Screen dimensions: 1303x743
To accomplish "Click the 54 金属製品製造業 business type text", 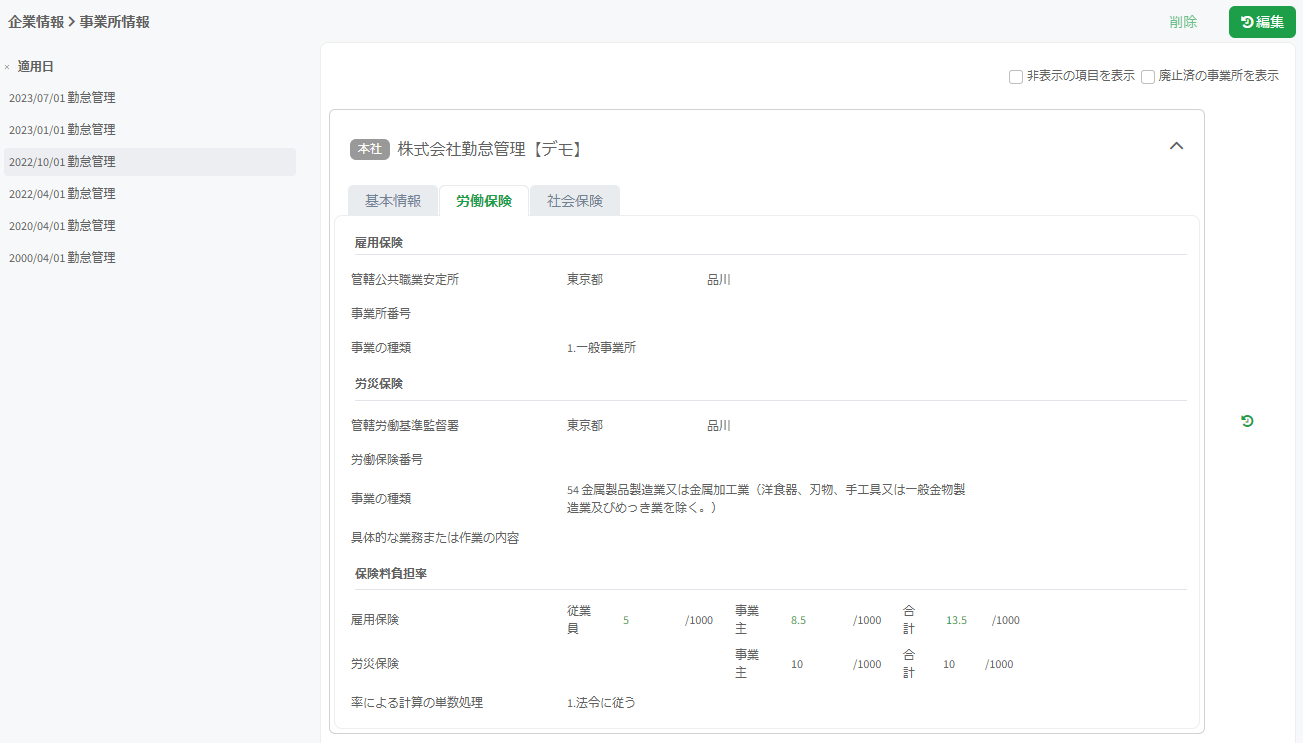I will click(766, 498).
